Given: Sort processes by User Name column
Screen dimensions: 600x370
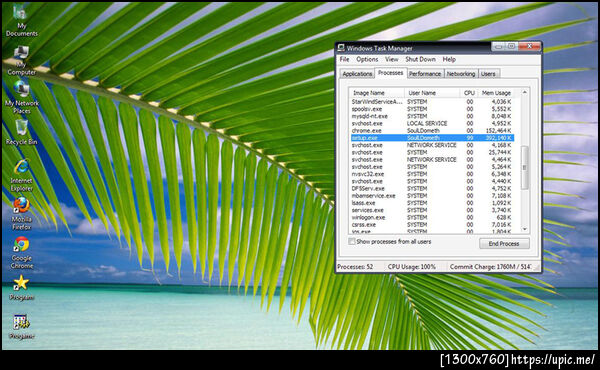Looking at the screenshot, I should pyautogui.click(x=432, y=93).
